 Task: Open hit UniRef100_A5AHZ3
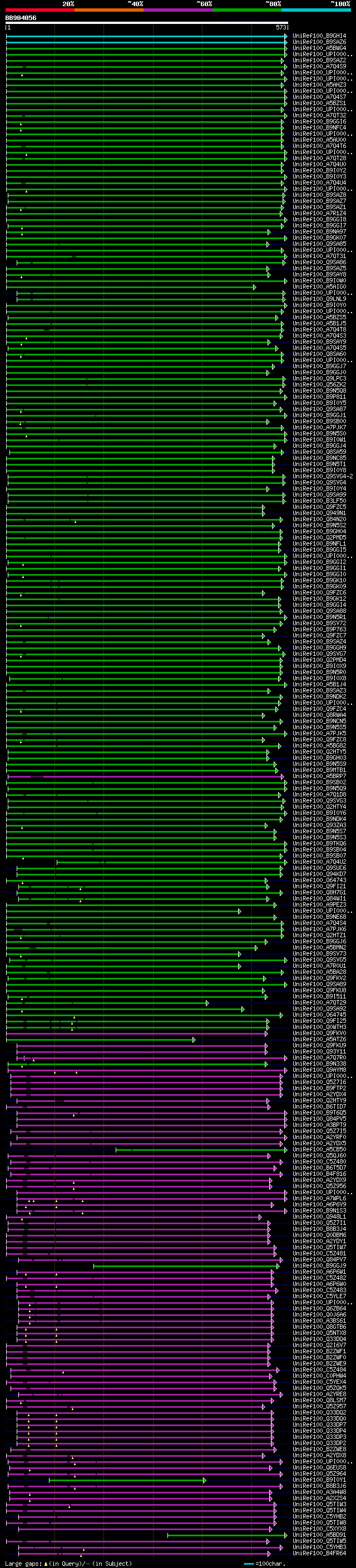pyautogui.click(x=319, y=85)
